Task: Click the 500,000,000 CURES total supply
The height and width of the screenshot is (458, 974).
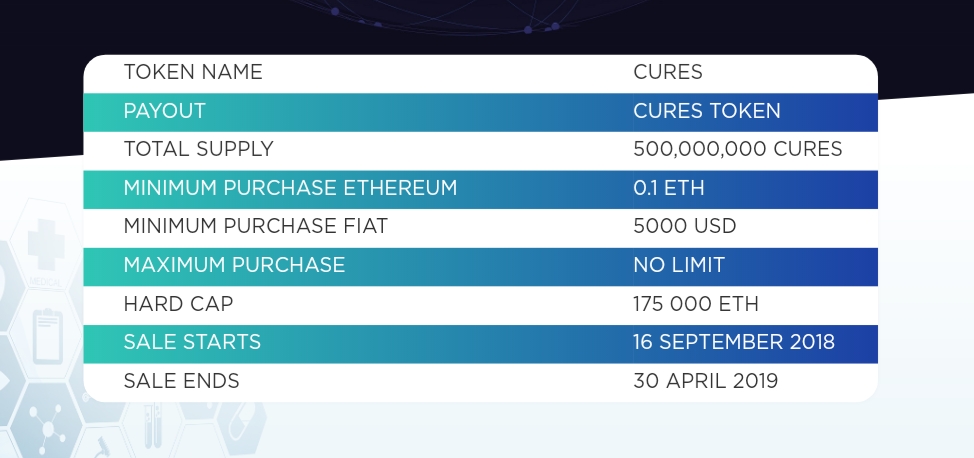Action: pyautogui.click(x=737, y=149)
